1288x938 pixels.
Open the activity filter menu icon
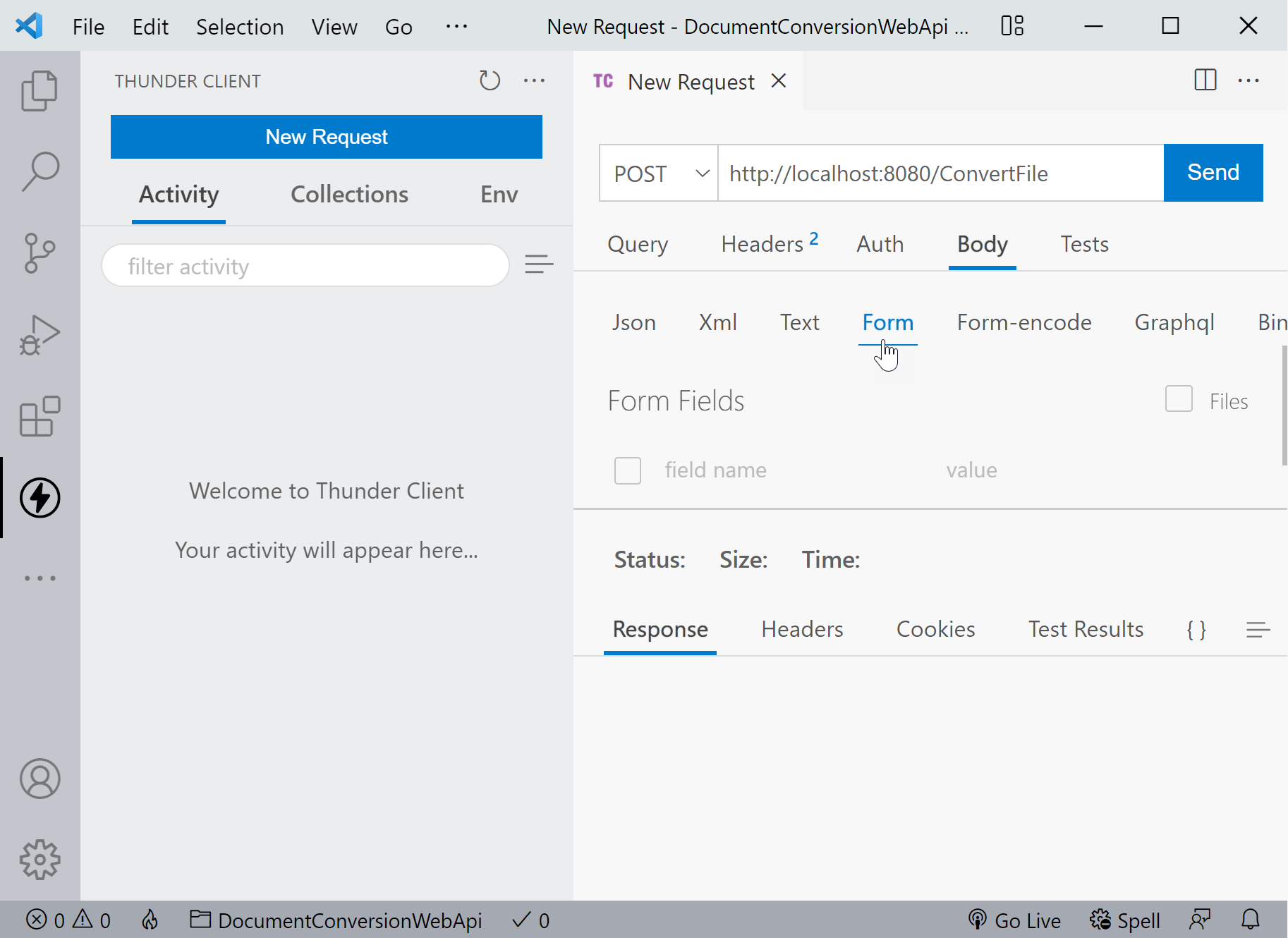pyautogui.click(x=539, y=265)
